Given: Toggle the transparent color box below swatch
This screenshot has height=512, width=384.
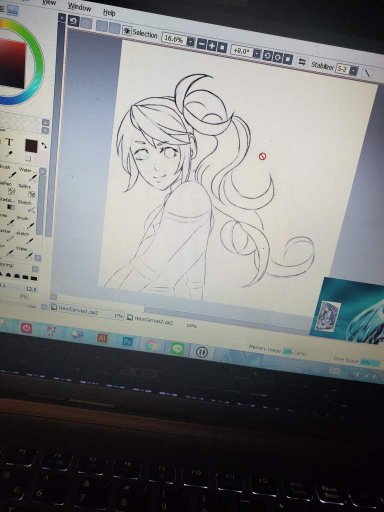Looking at the screenshot, I should [29, 159].
